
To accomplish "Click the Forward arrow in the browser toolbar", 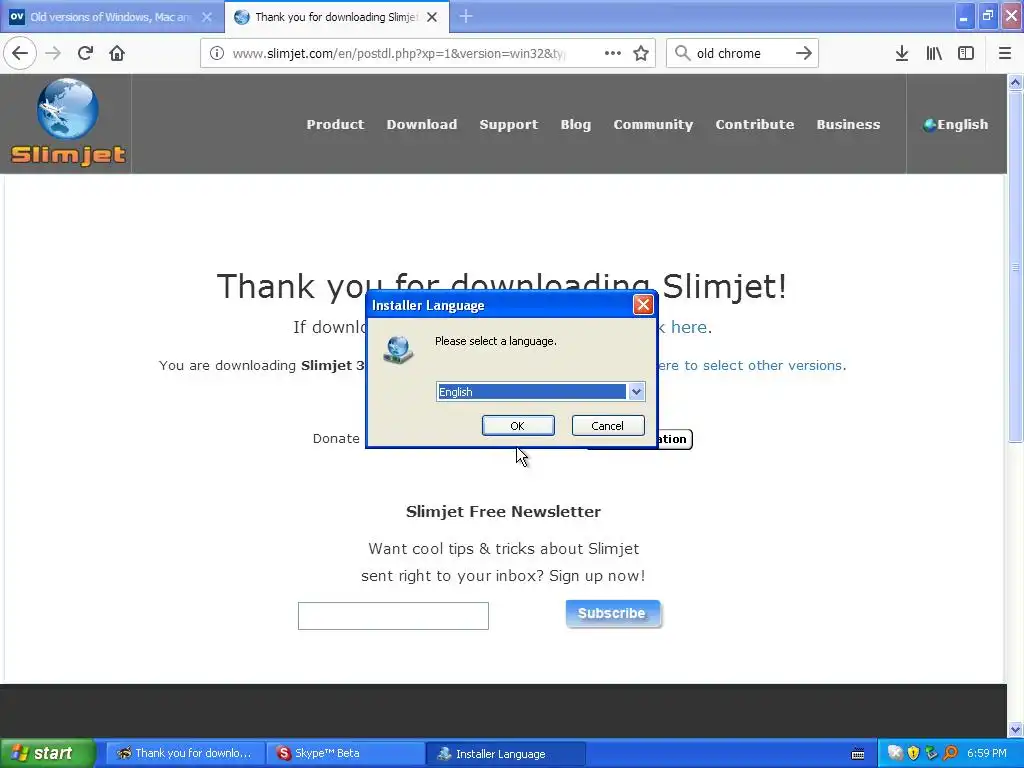I will 53,53.
